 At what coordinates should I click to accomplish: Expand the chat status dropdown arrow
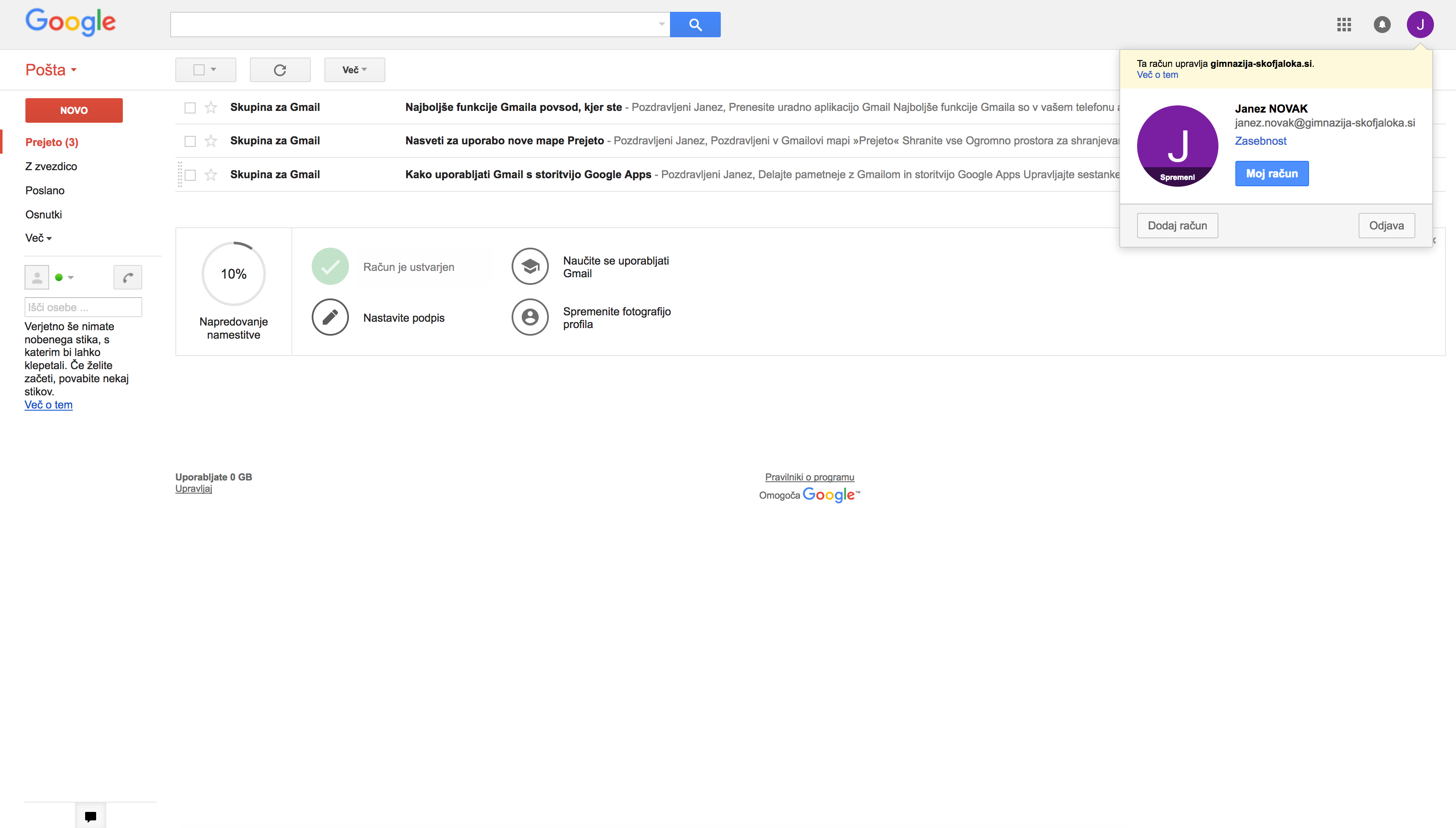click(x=71, y=278)
